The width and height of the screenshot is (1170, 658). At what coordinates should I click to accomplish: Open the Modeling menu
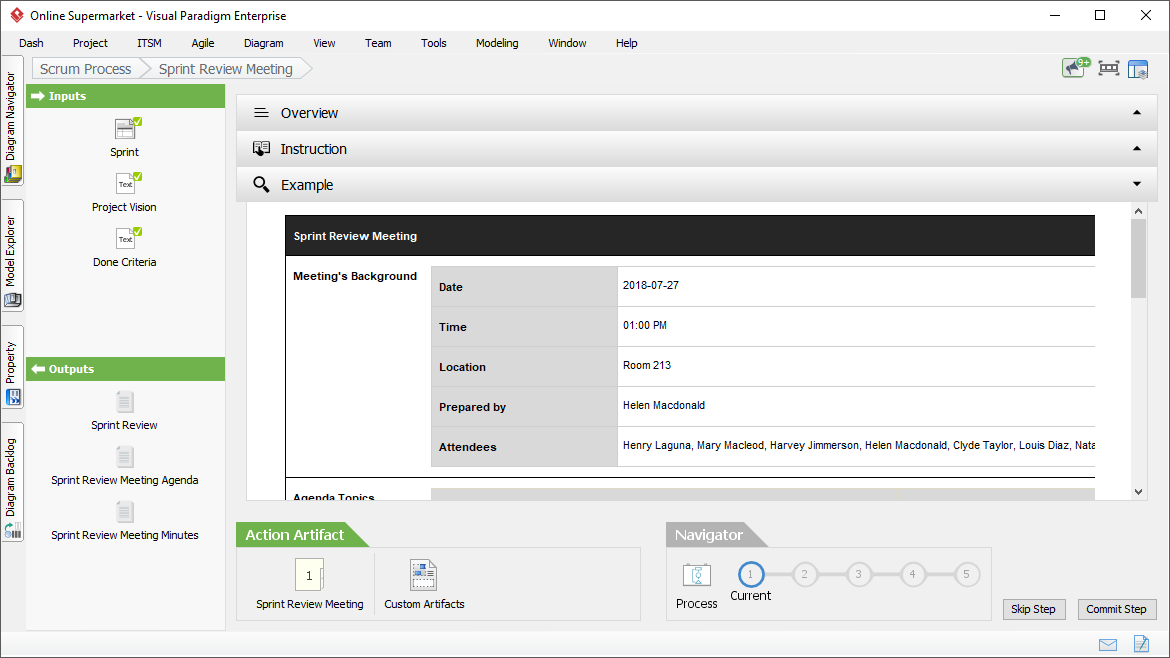(x=497, y=43)
